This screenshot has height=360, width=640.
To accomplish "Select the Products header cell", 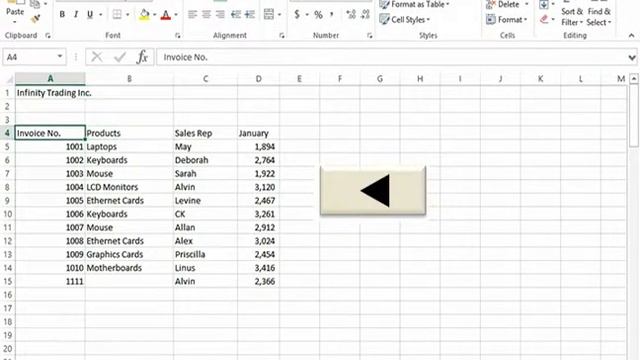I will point(129,133).
